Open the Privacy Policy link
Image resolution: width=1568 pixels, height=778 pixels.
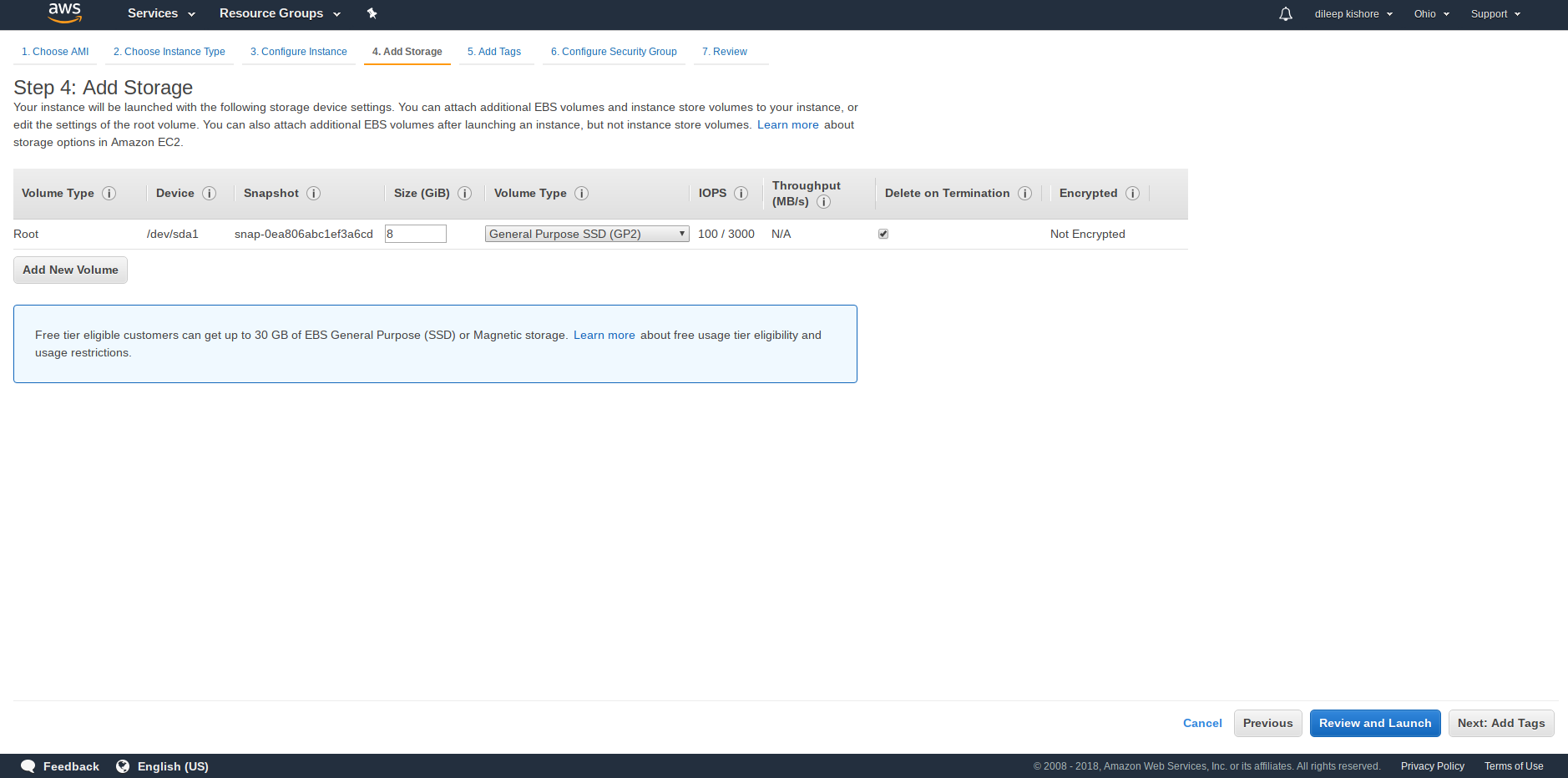point(1433,766)
